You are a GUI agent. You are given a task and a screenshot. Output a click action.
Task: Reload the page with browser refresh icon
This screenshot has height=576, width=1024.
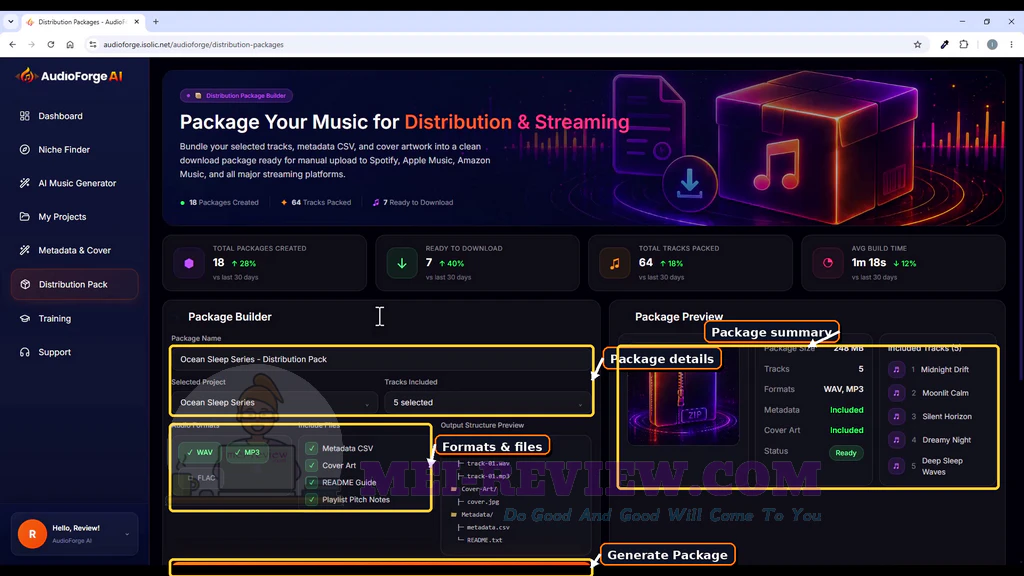(x=51, y=44)
